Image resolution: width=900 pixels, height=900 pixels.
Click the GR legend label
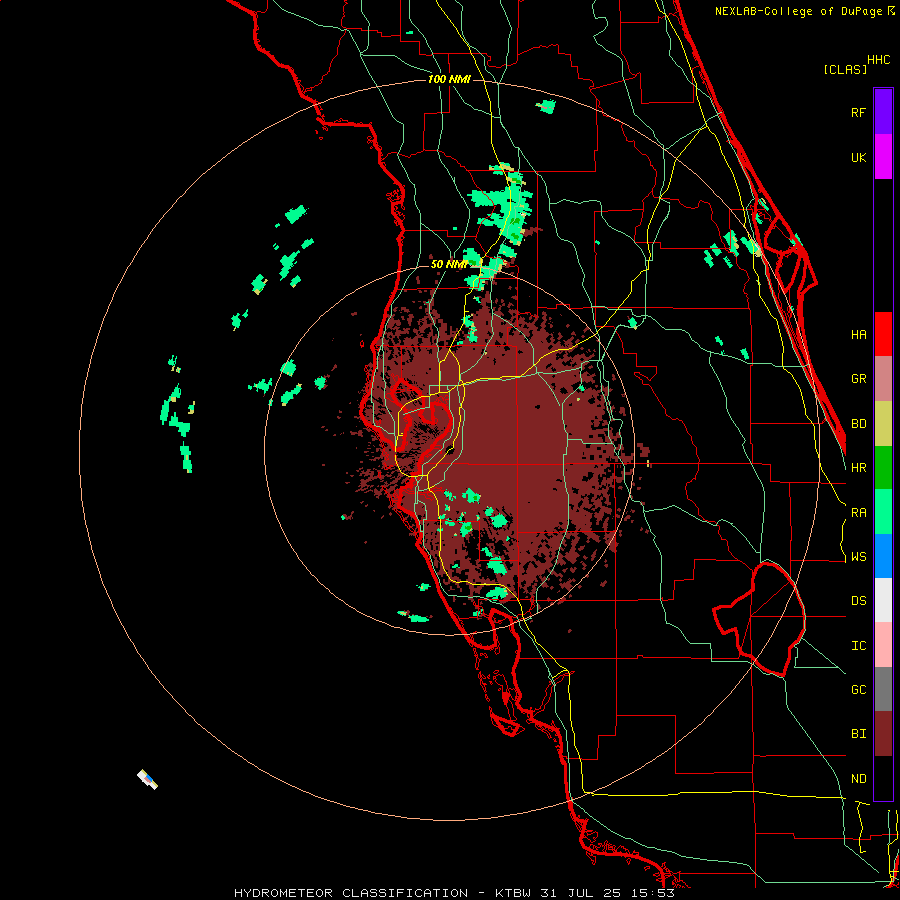(x=858, y=379)
